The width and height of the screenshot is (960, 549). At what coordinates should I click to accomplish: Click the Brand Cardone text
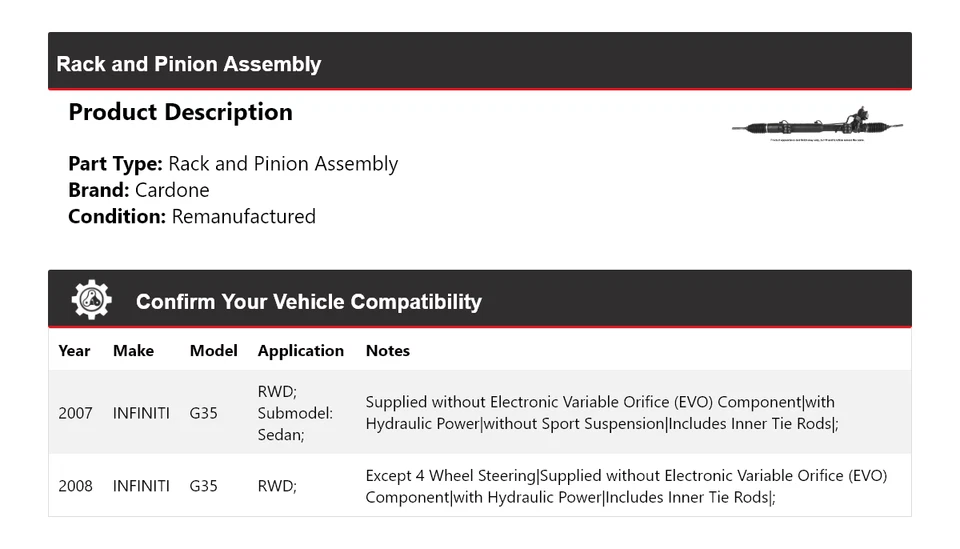pos(139,190)
